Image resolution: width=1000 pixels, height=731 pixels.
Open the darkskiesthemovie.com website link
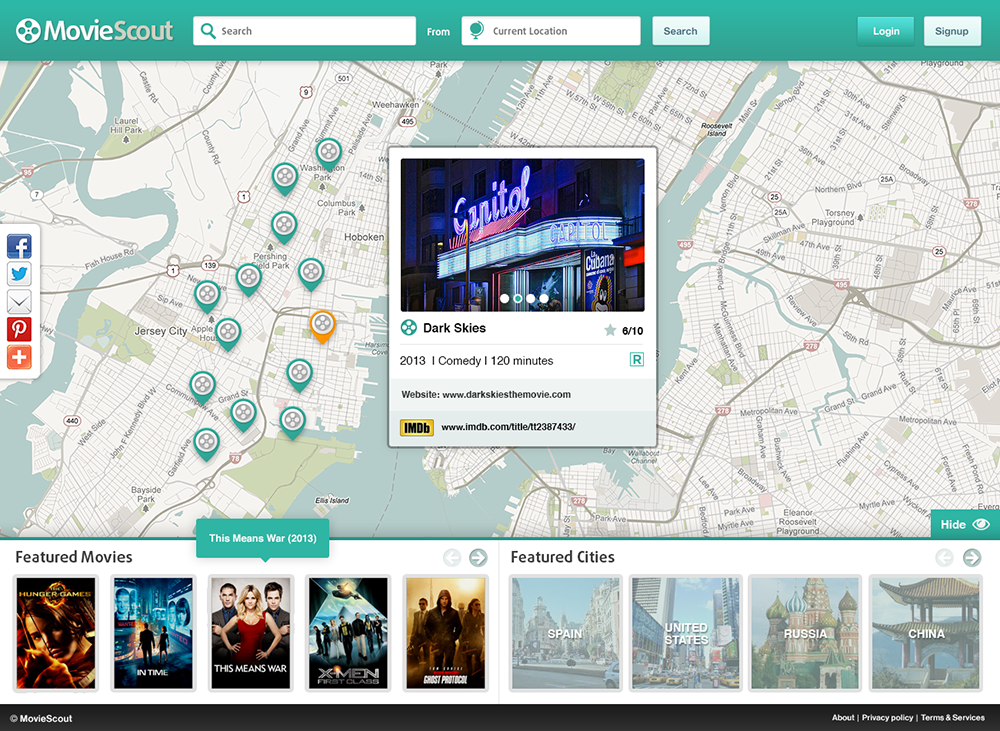506,394
